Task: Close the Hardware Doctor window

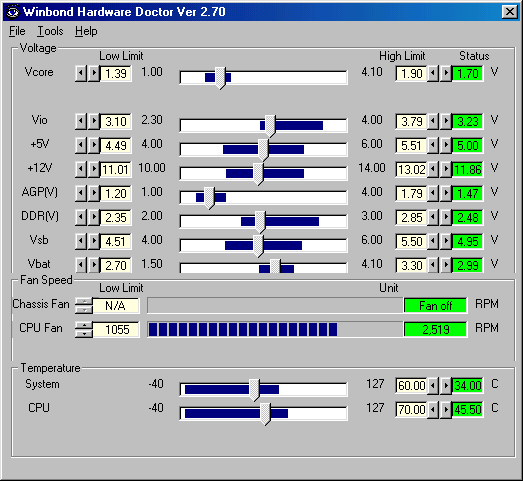Action: coord(510,12)
